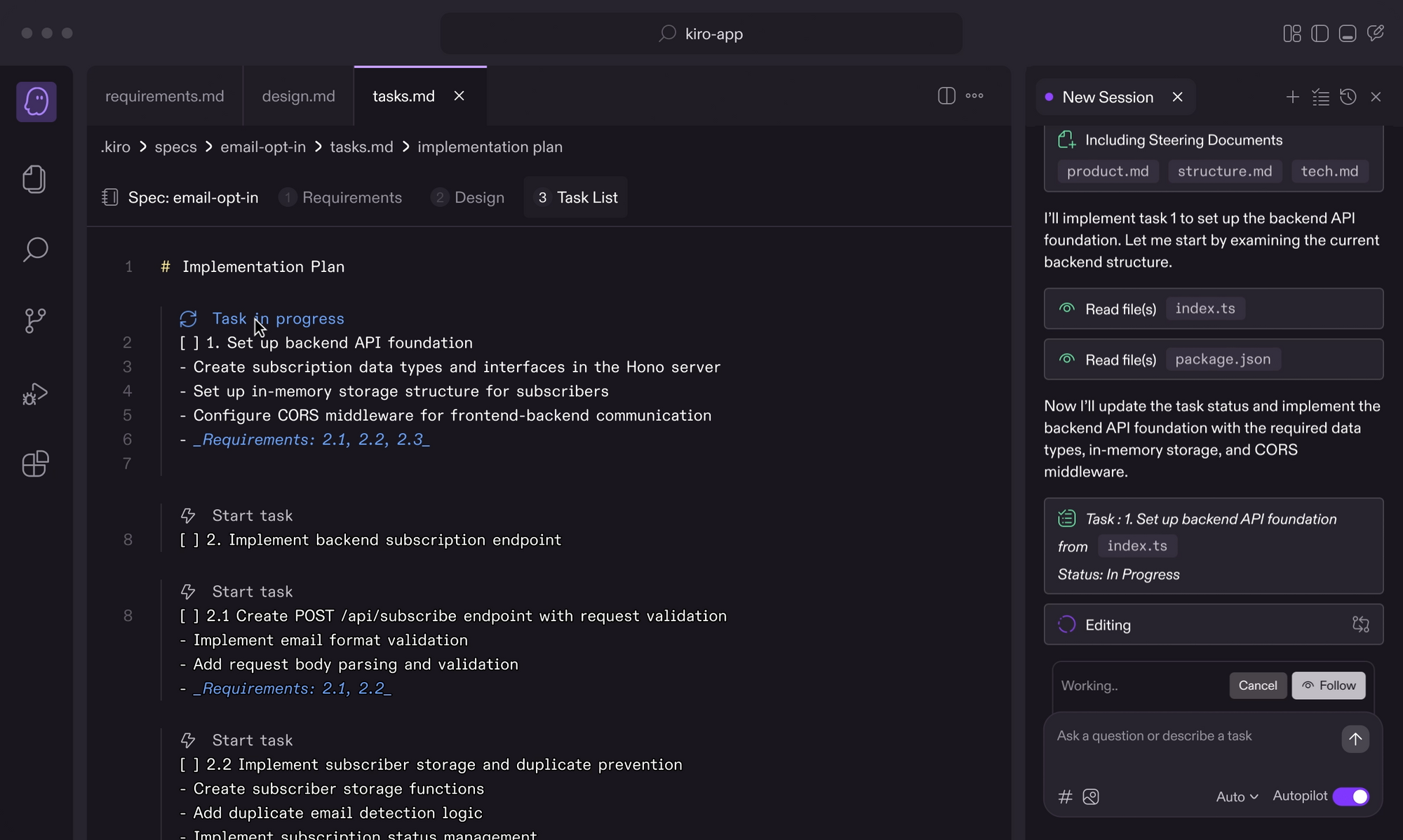
Task: Open the Search sidebar icon
Action: (35, 250)
